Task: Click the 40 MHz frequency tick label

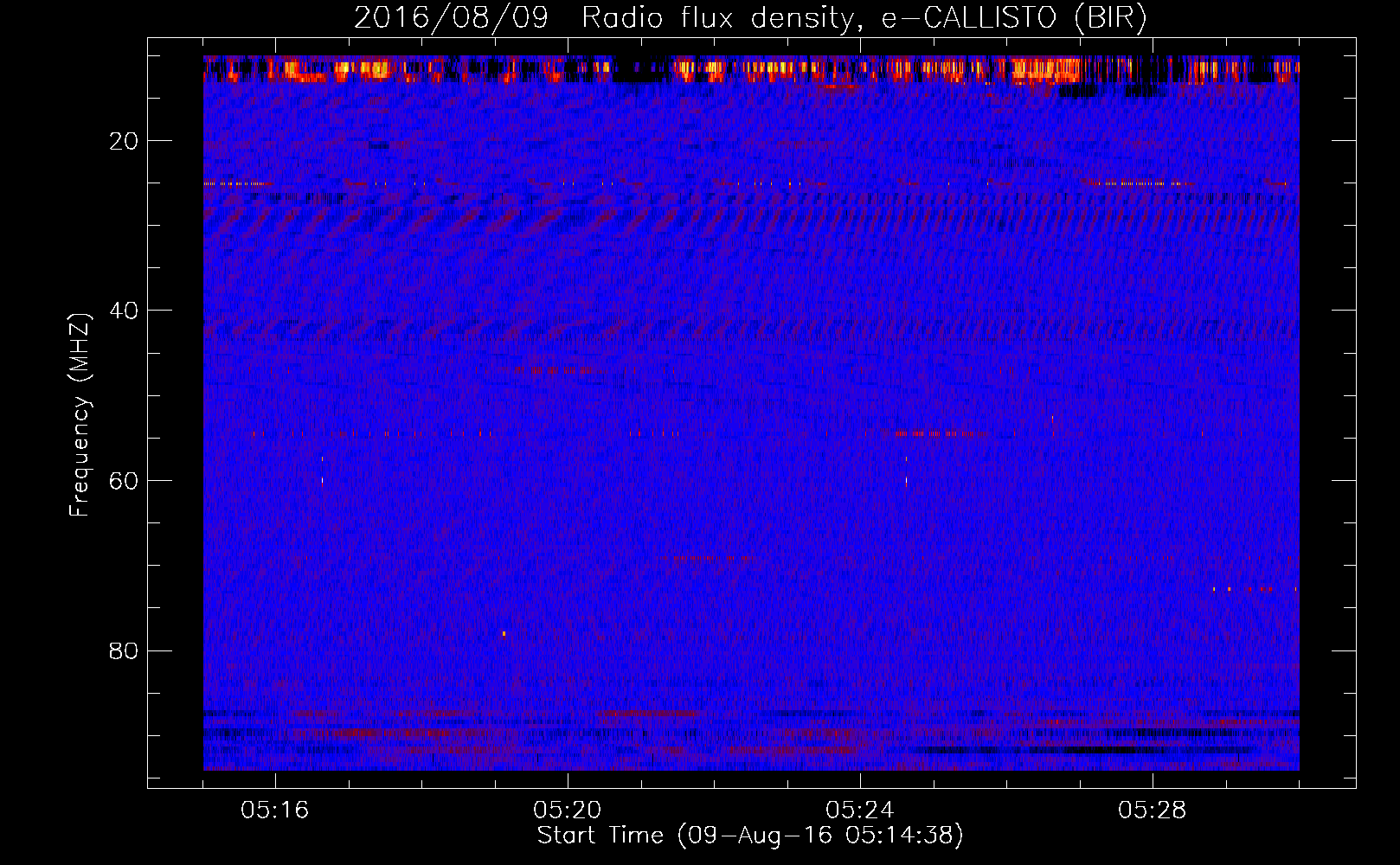Action: click(124, 311)
